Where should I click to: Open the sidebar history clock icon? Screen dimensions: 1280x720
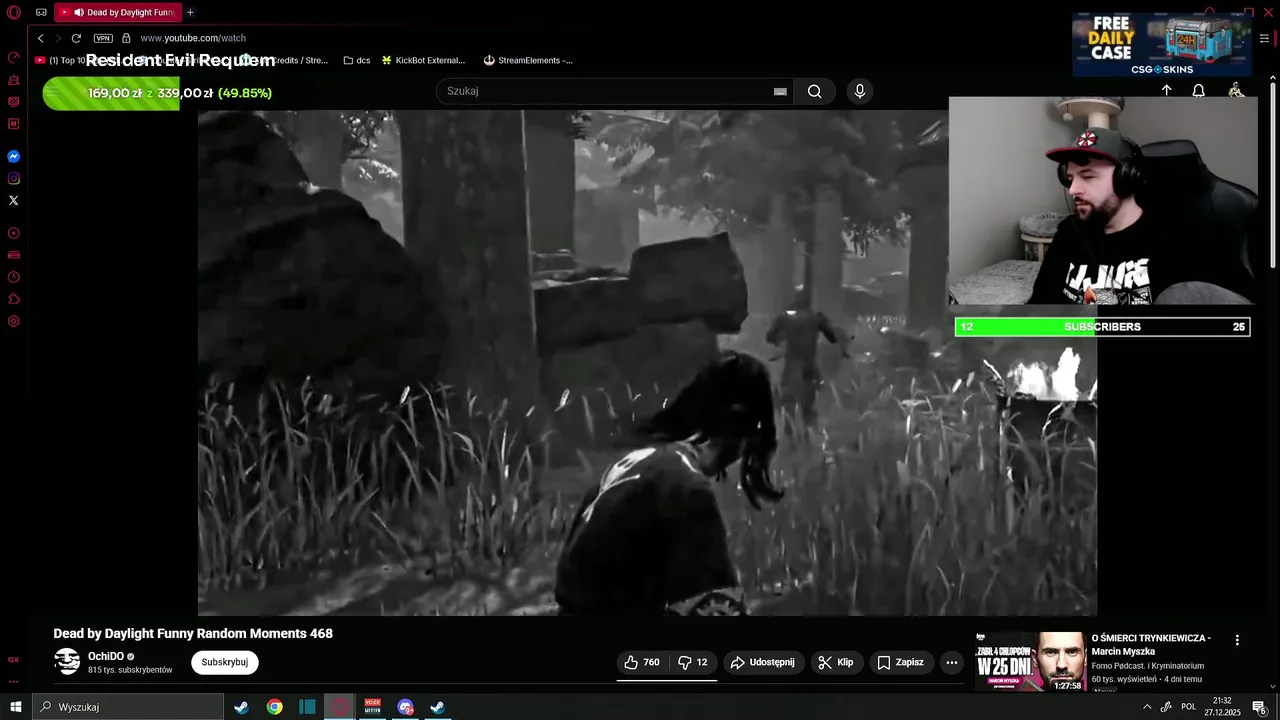14,277
